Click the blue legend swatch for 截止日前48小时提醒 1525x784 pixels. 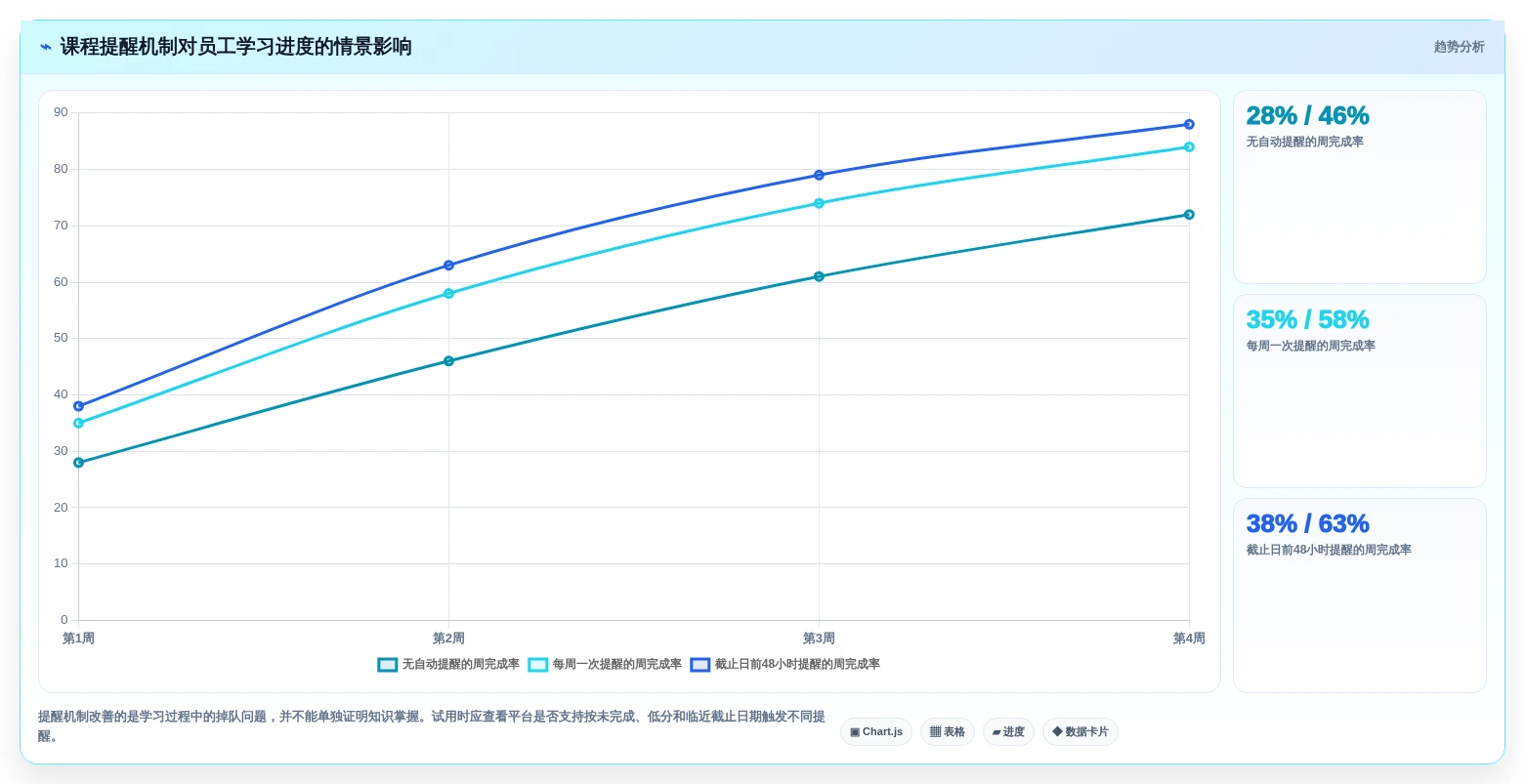pos(699,664)
